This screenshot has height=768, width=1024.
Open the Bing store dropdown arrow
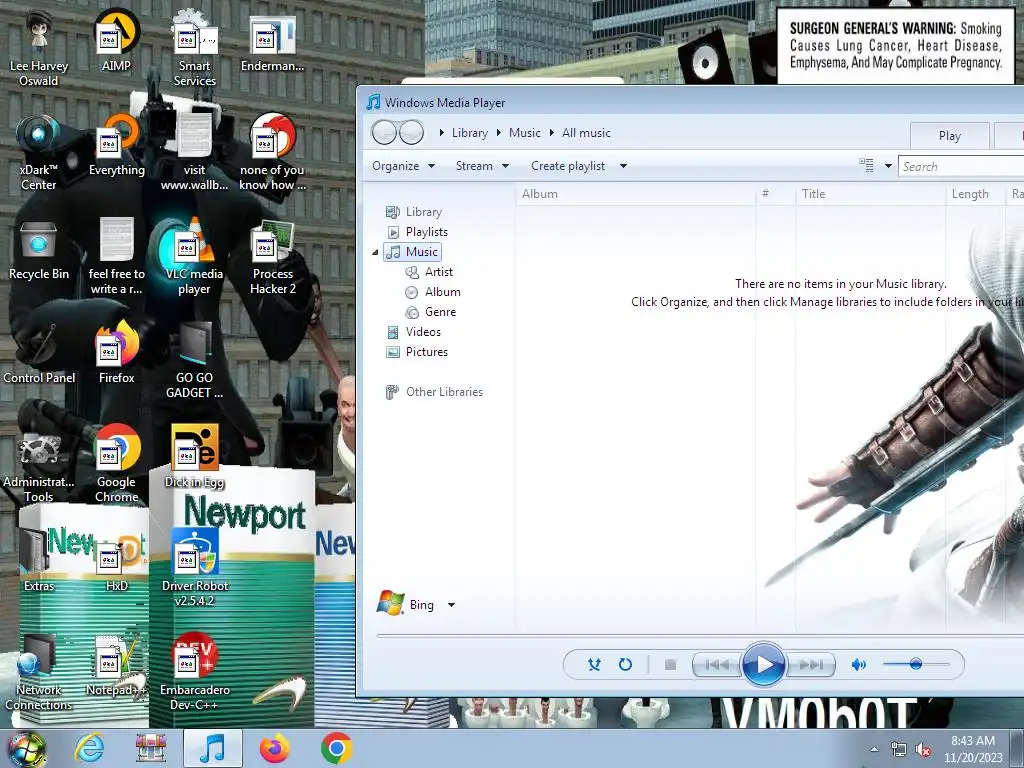(451, 605)
